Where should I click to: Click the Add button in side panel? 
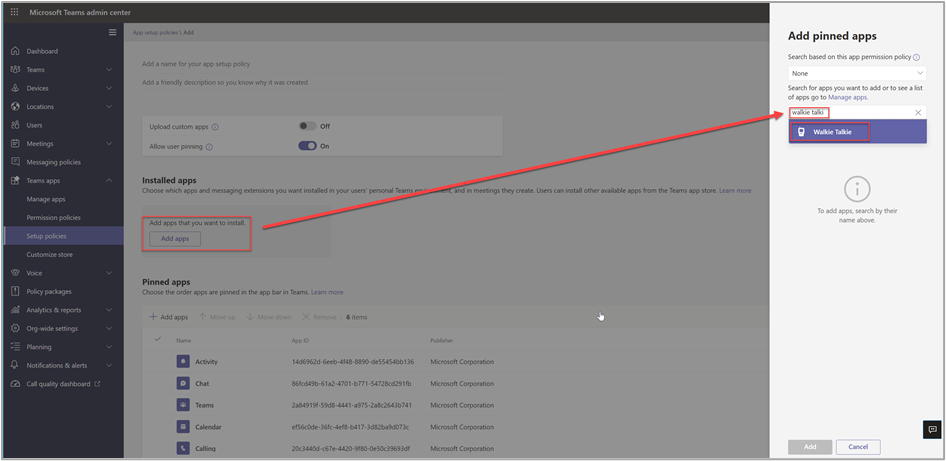click(x=810, y=447)
